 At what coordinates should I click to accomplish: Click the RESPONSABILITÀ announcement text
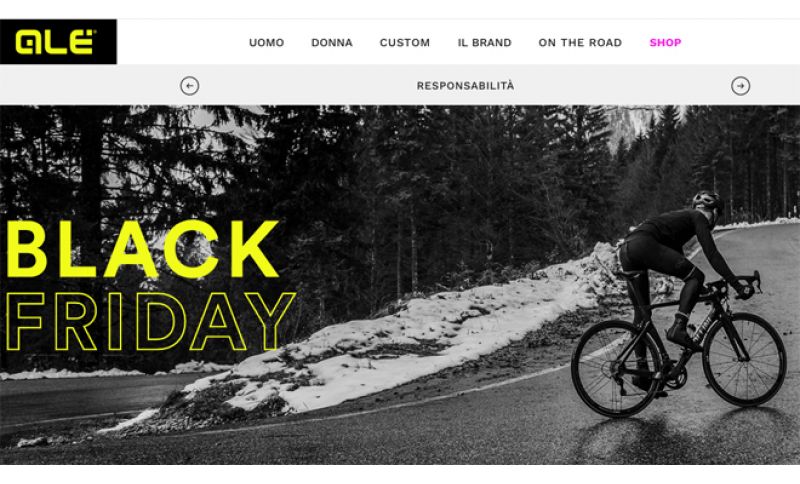[465, 86]
